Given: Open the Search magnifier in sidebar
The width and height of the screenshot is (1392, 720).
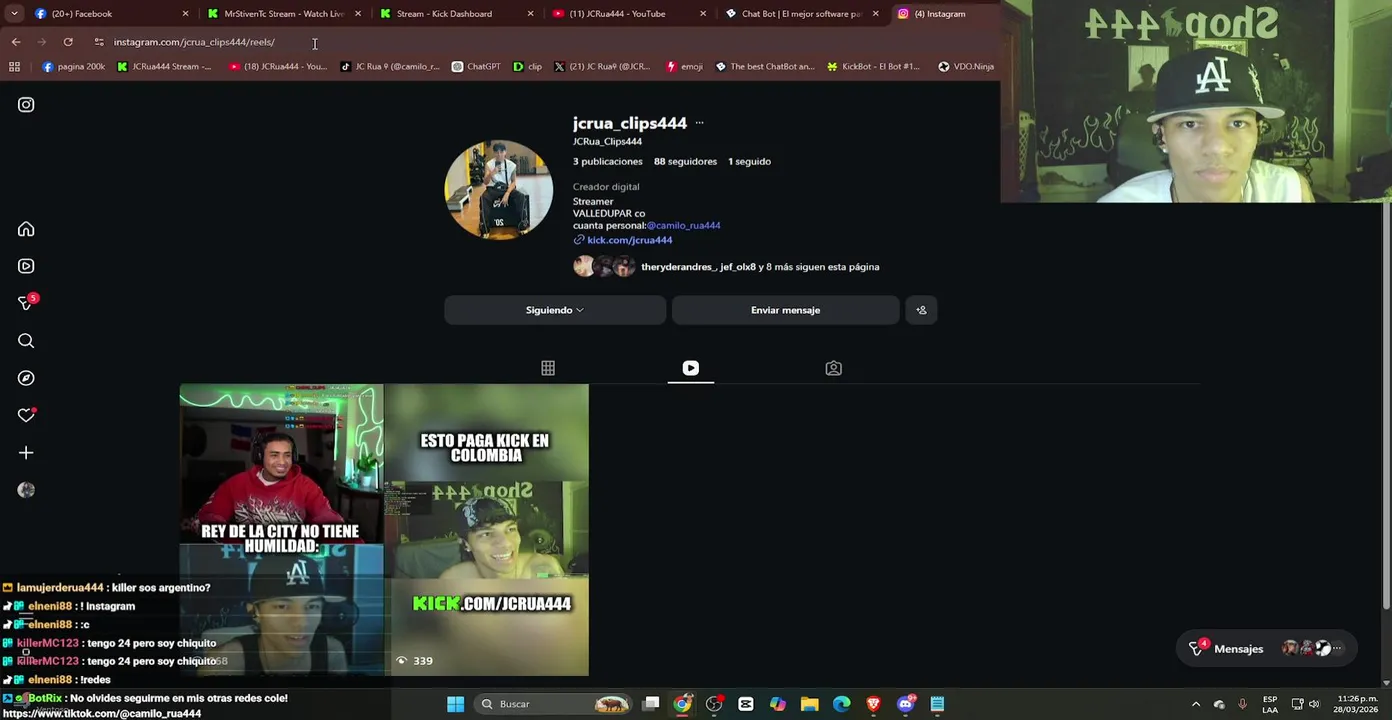Looking at the screenshot, I should tap(26, 341).
